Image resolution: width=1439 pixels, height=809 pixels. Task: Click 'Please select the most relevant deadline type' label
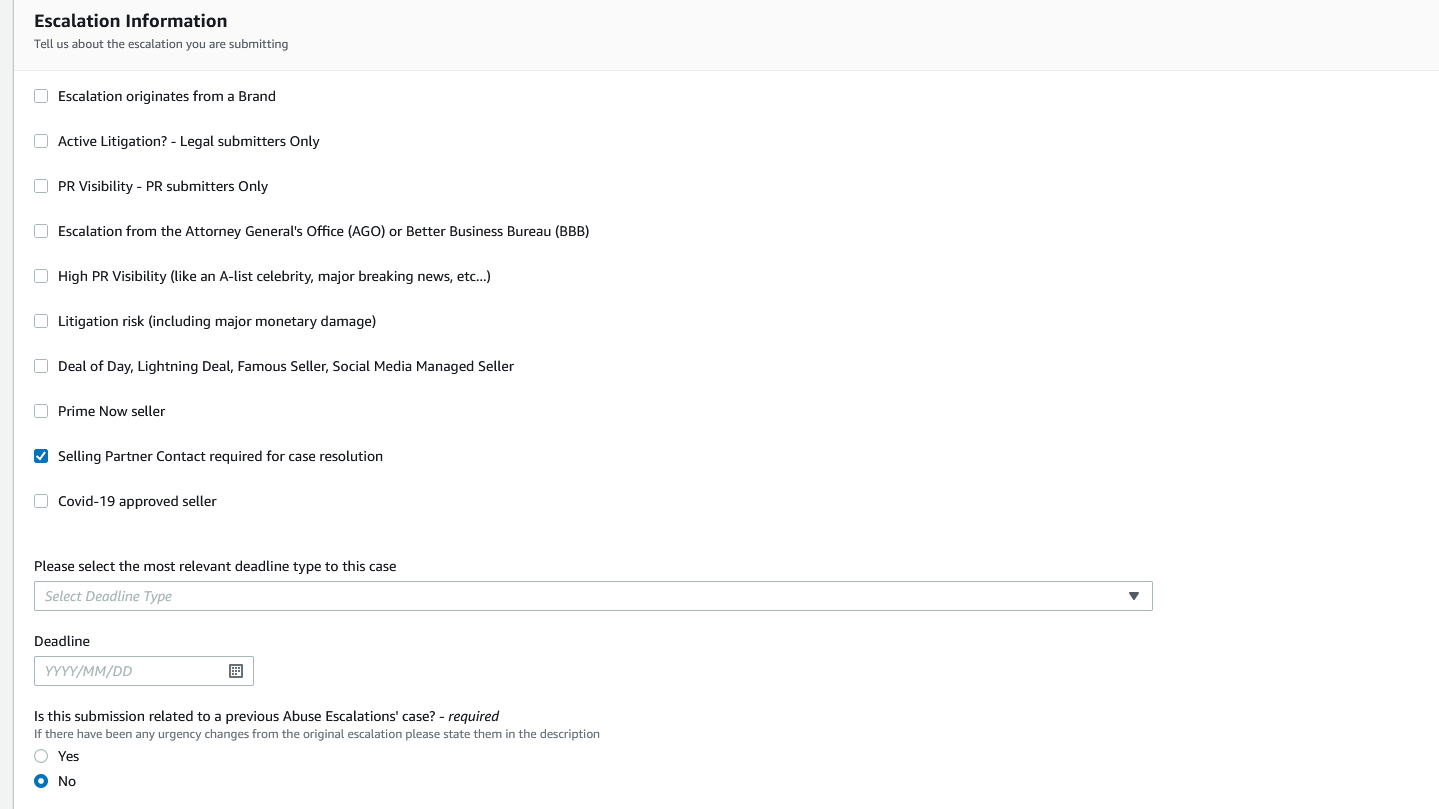215,566
